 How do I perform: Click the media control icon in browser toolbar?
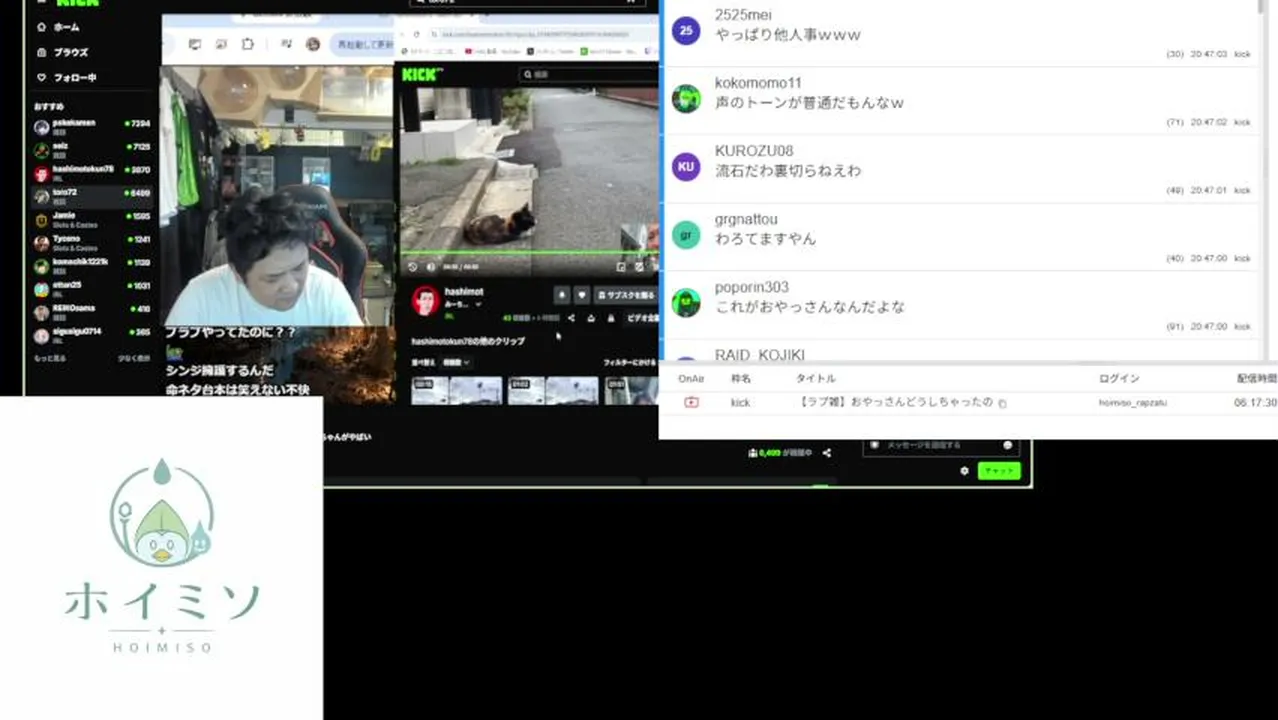coord(286,44)
